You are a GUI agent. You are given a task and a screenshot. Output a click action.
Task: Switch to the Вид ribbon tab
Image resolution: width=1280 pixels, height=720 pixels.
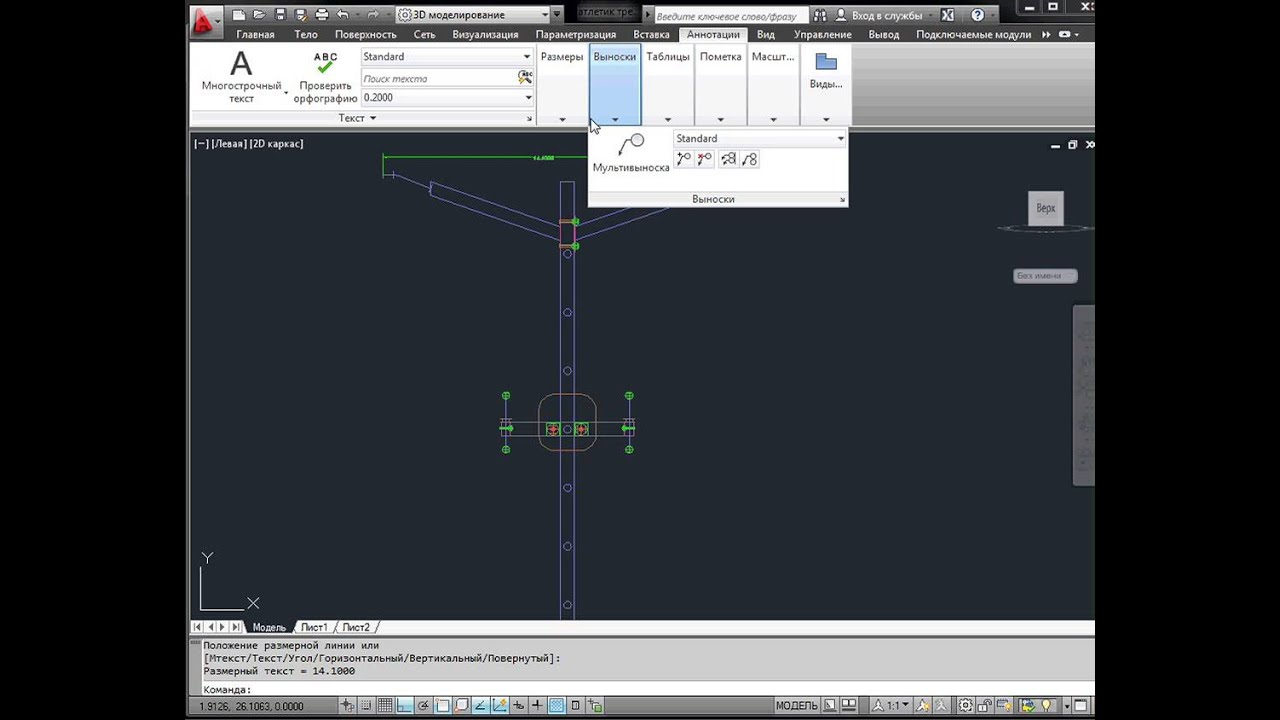coord(766,34)
